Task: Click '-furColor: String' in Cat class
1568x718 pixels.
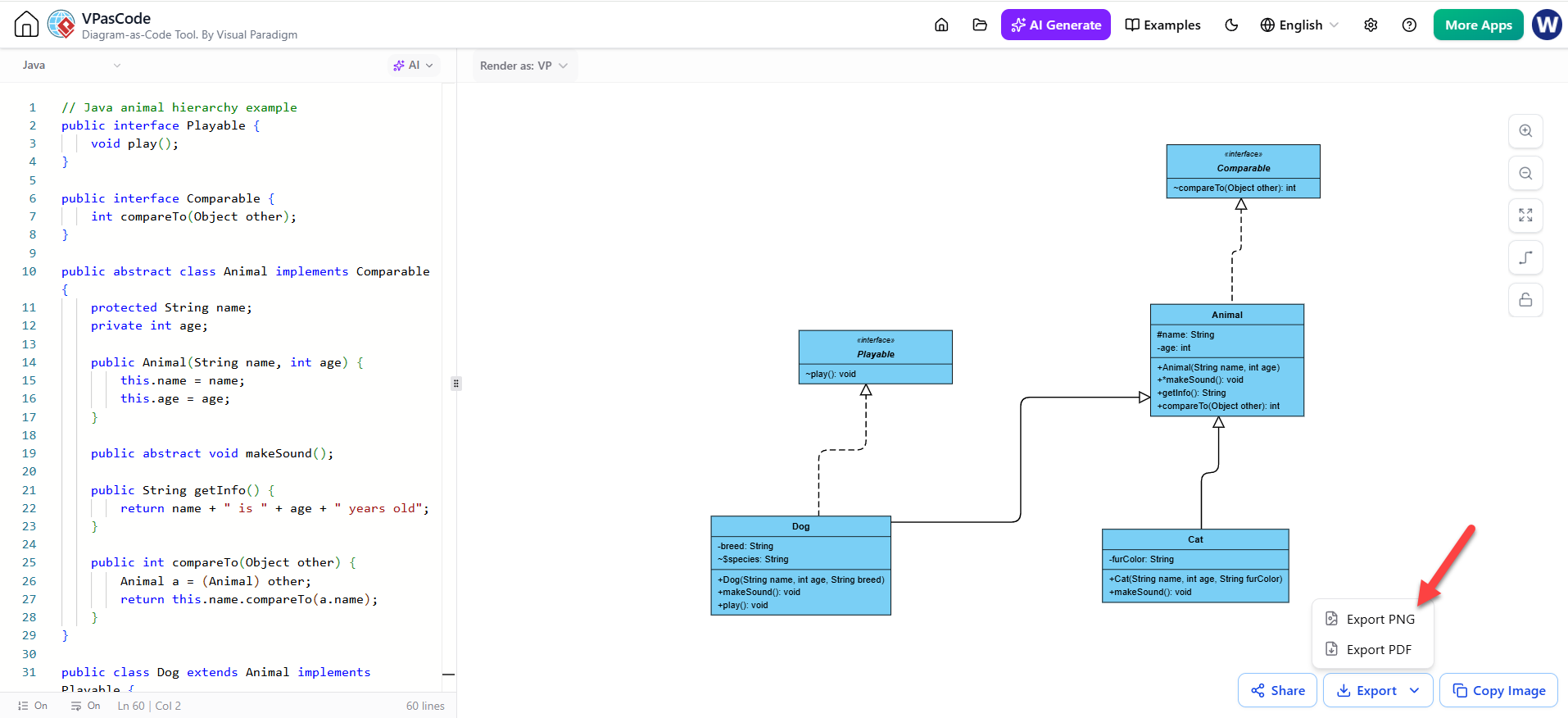Action: click(1141, 559)
